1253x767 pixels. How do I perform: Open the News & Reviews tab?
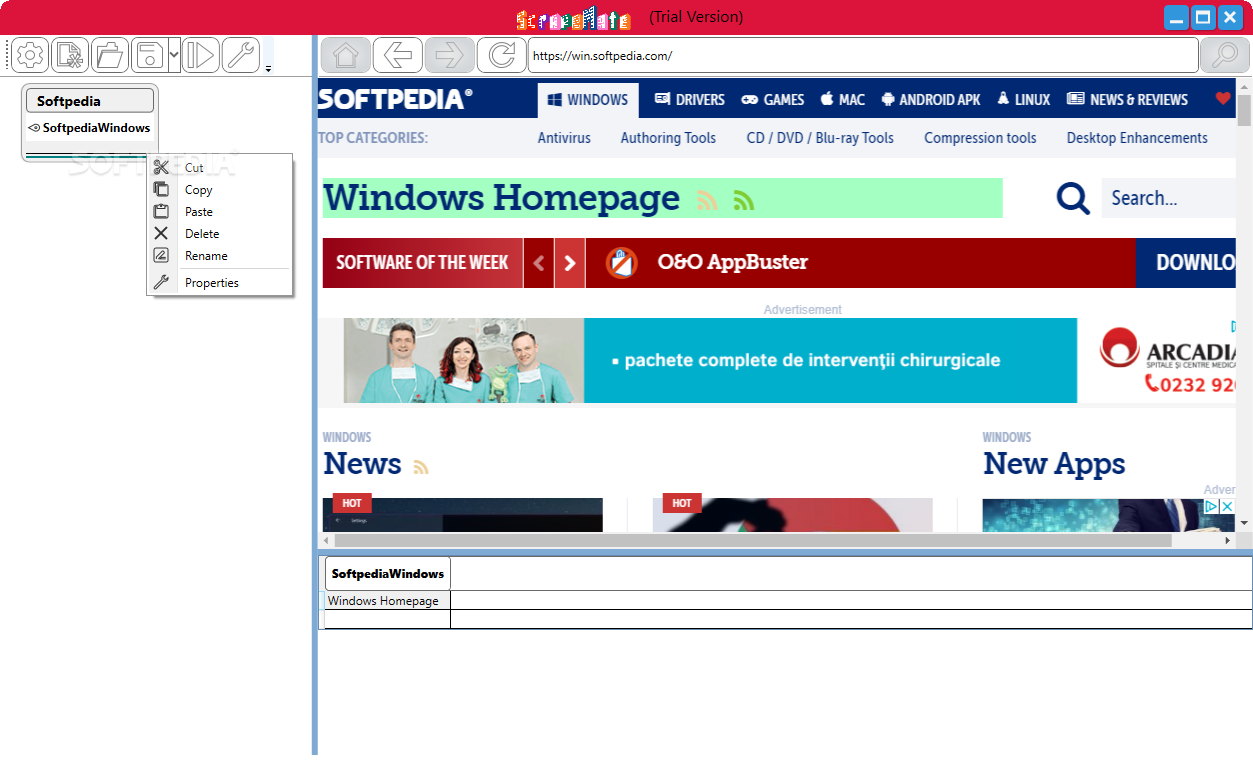point(1127,100)
